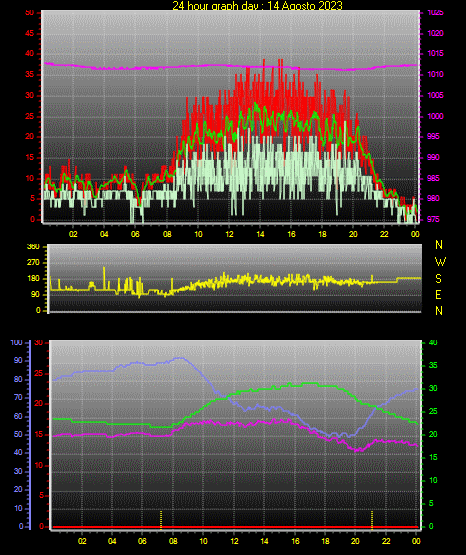Click the S compass label beside direction chart
The height and width of the screenshot is (555, 466).
(x=439, y=279)
